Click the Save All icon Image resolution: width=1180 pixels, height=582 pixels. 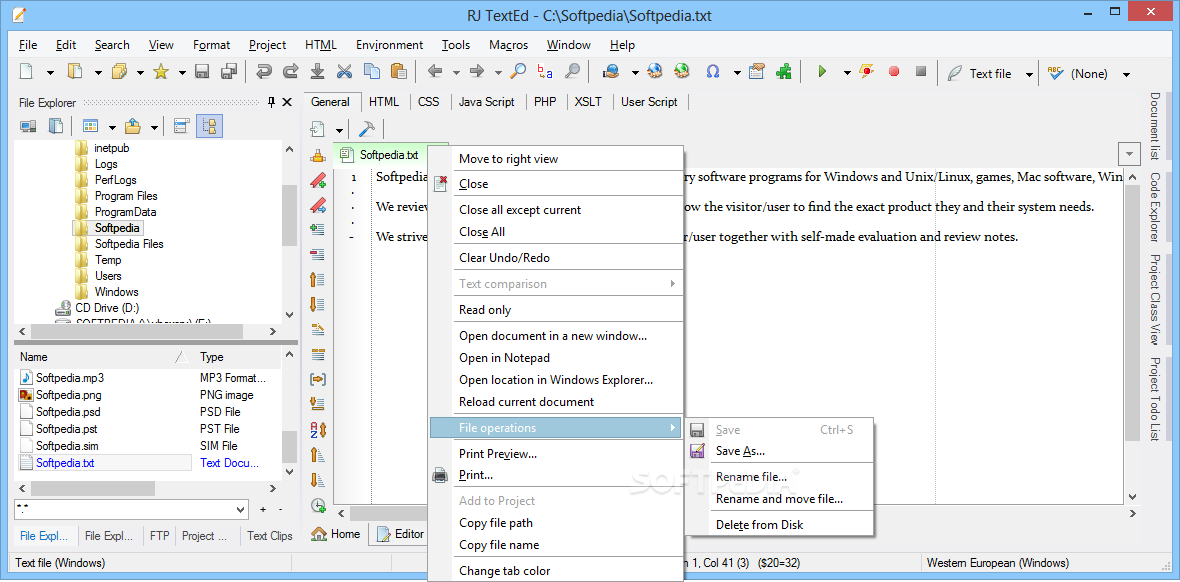click(x=229, y=72)
